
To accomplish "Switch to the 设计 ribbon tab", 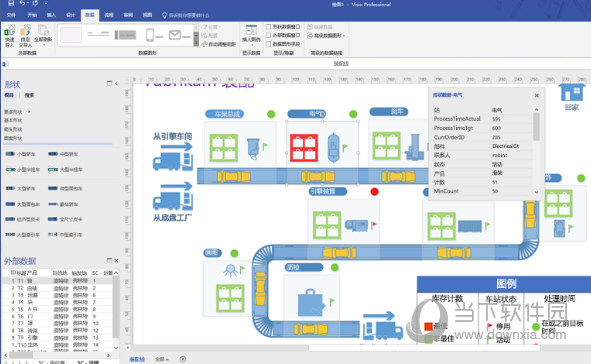I will coord(70,15).
